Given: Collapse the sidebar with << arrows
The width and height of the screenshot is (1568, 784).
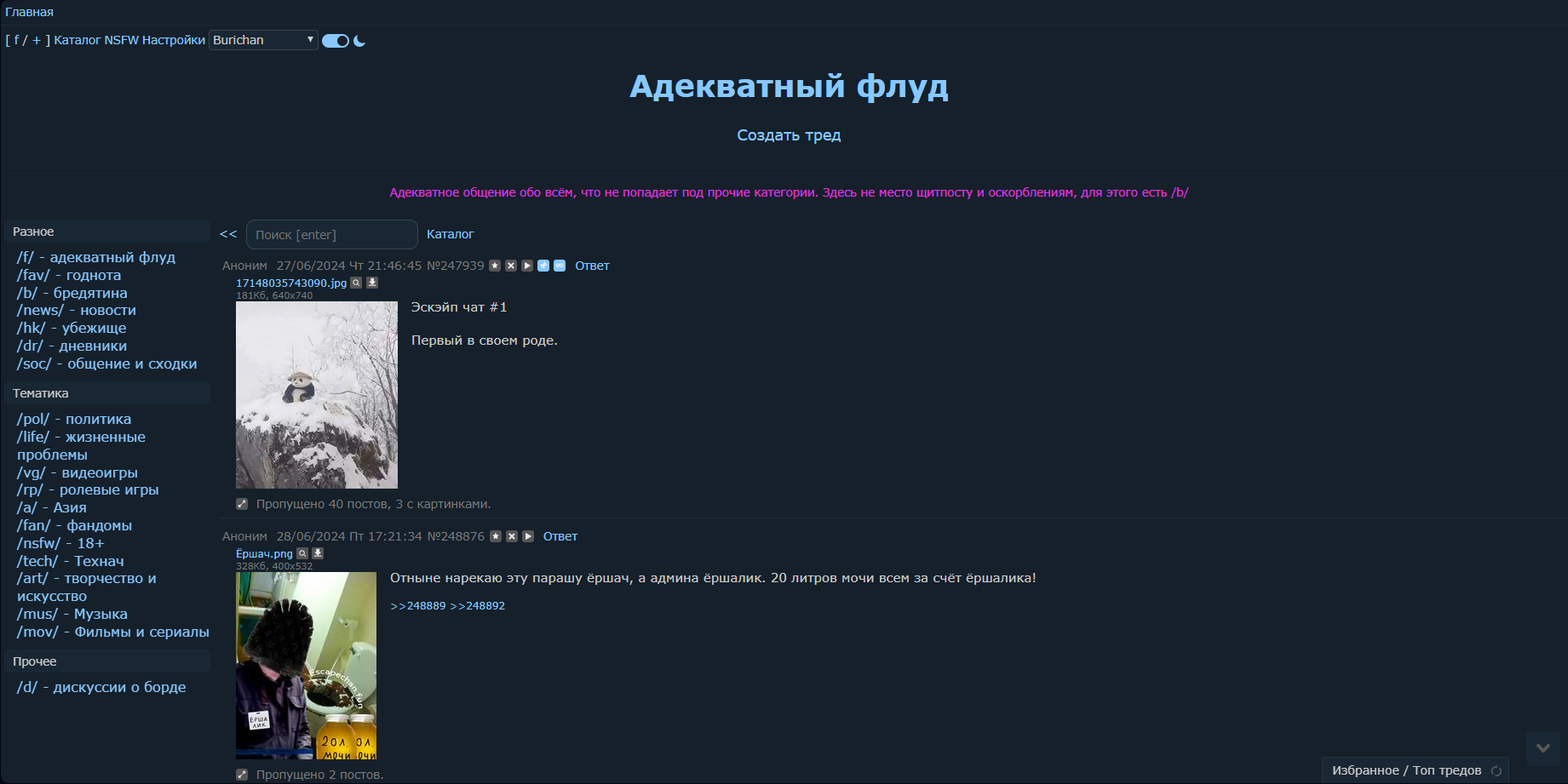Looking at the screenshot, I should pos(228,234).
